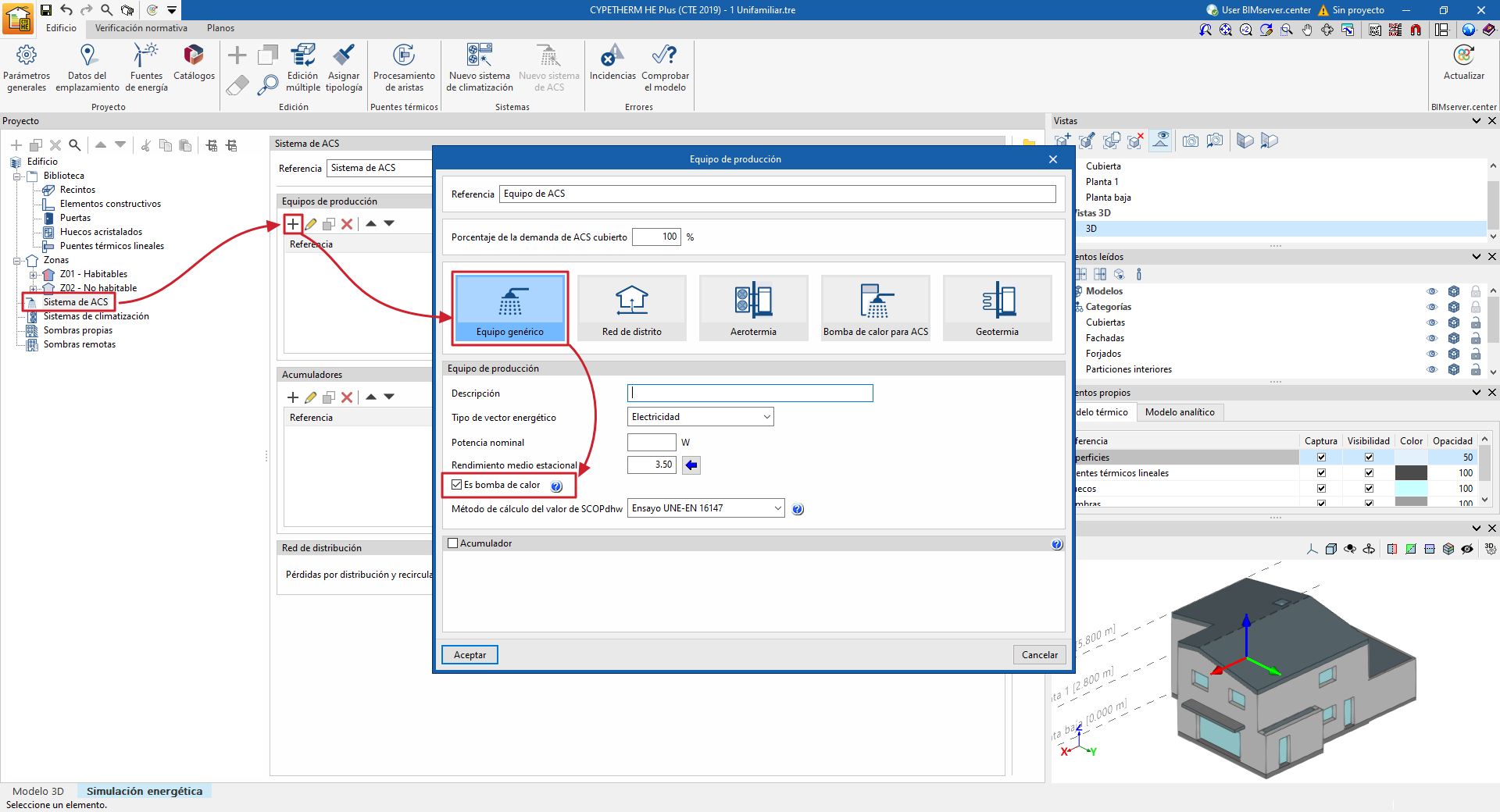Switch to Verificación normativa tab

click(141, 28)
